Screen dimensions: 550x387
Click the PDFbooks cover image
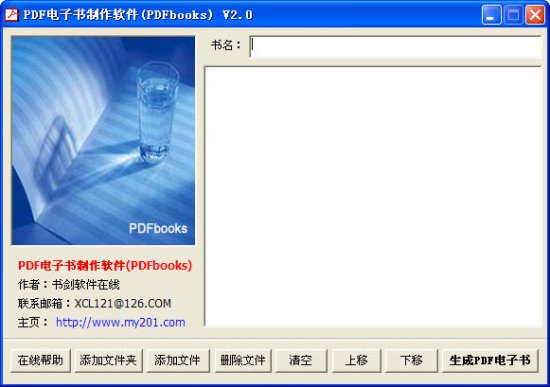point(103,140)
